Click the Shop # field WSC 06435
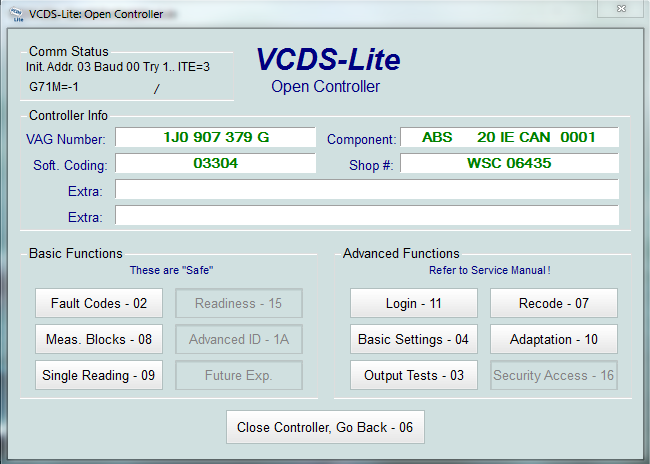The image size is (650, 464). (x=509, y=163)
